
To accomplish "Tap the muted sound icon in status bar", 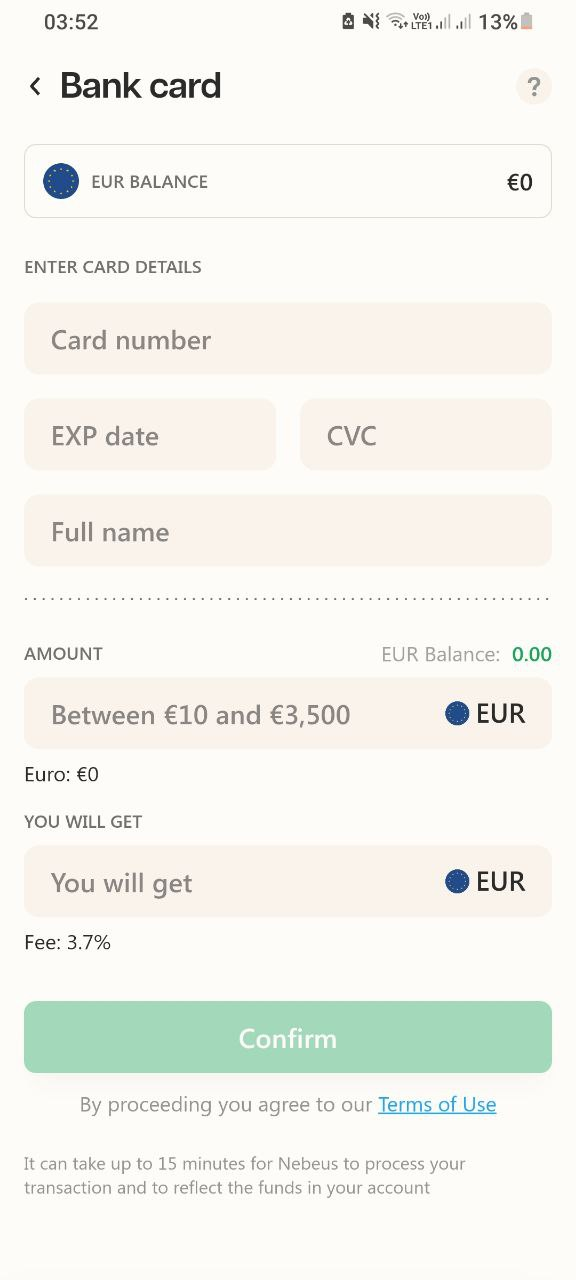I will point(371,21).
